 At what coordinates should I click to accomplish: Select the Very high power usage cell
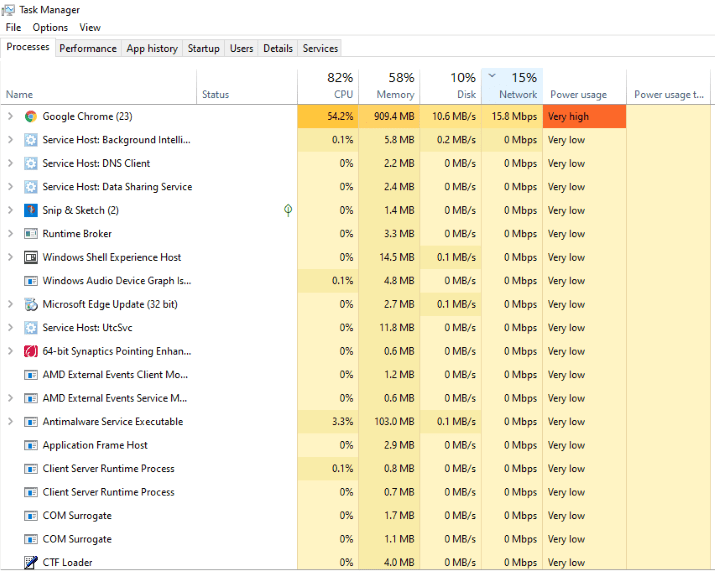tap(584, 116)
